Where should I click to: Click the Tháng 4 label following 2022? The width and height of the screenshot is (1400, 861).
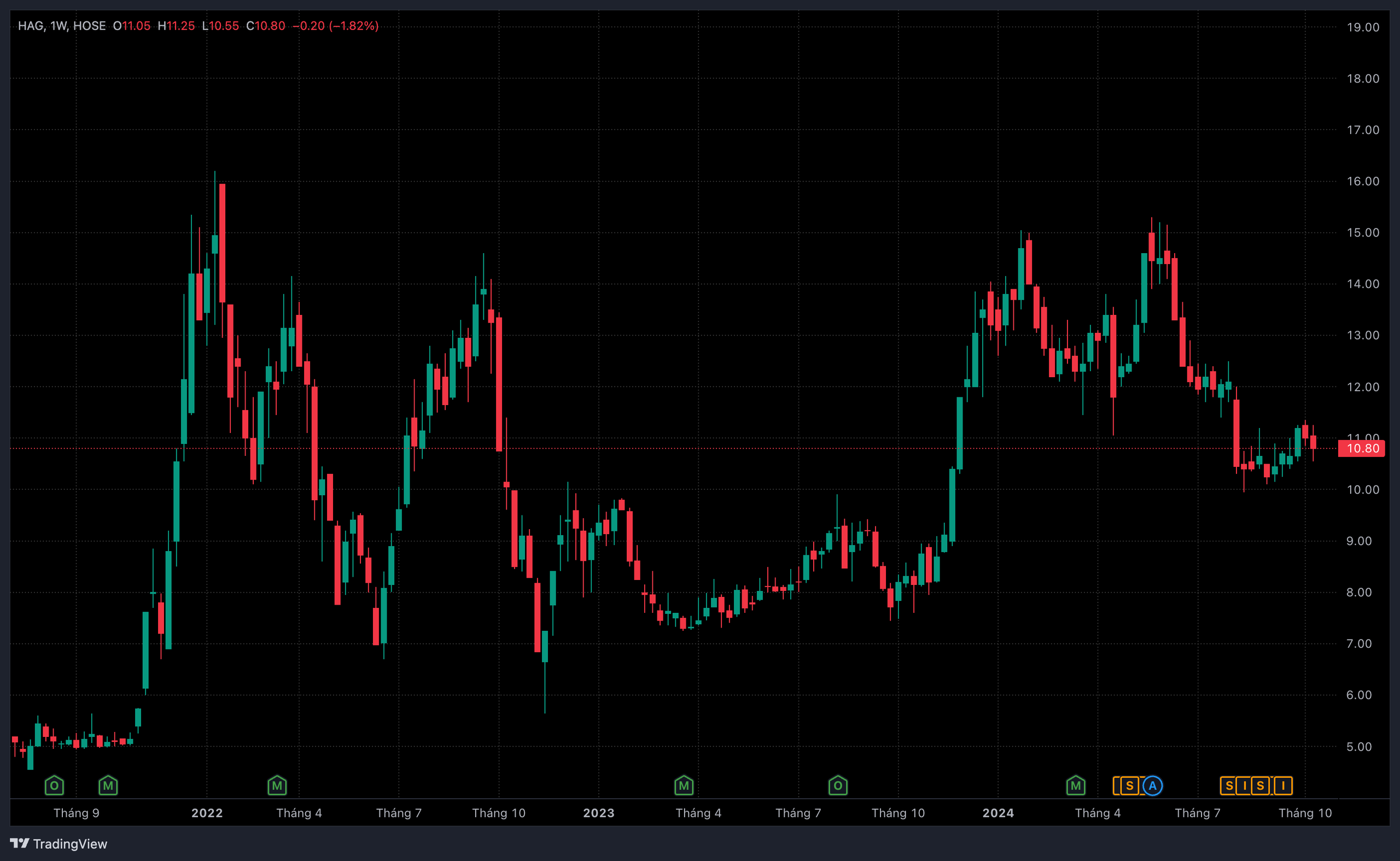(x=299, y=813)
